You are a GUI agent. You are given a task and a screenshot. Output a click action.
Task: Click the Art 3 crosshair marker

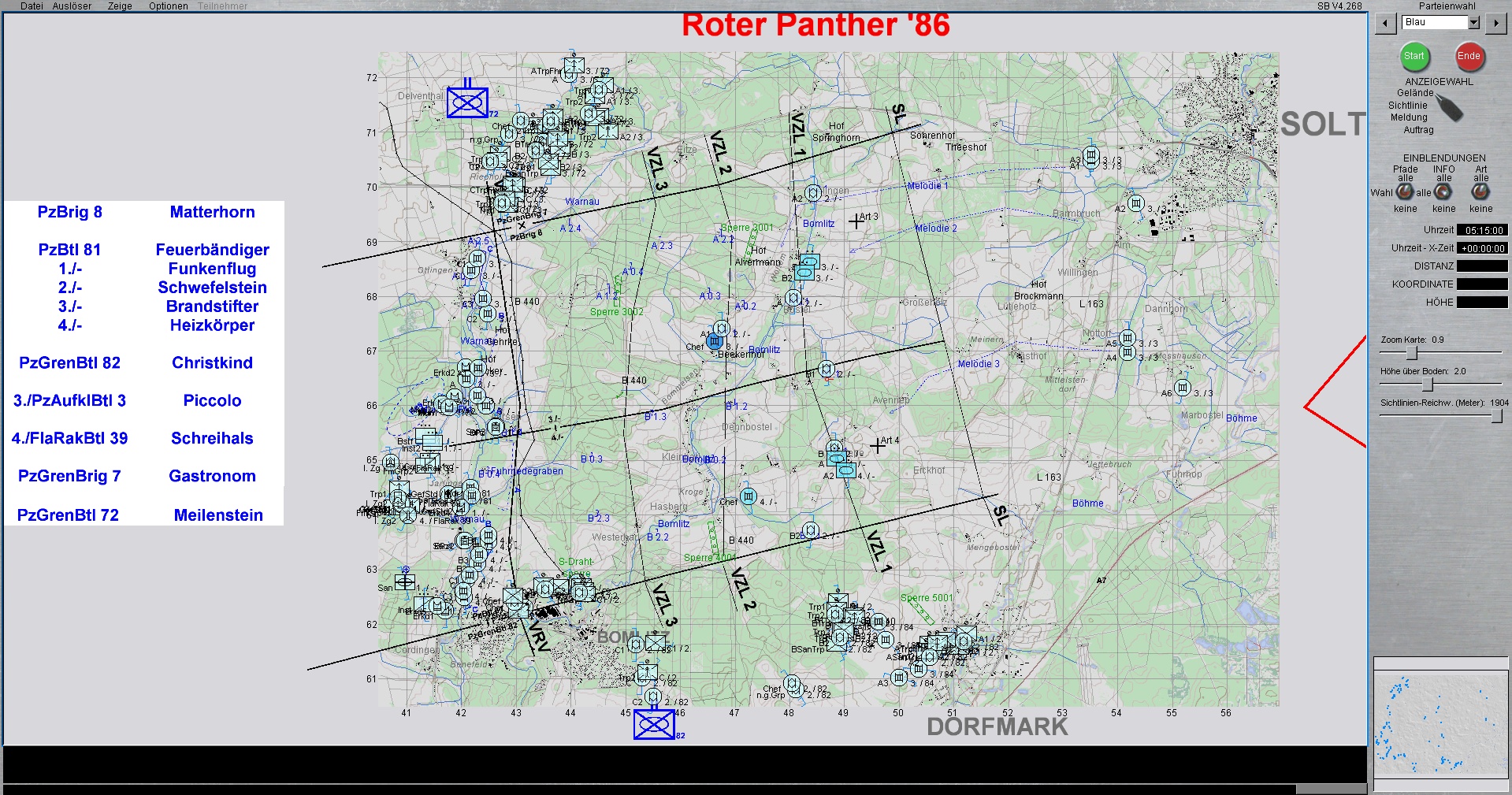(856, 221)
